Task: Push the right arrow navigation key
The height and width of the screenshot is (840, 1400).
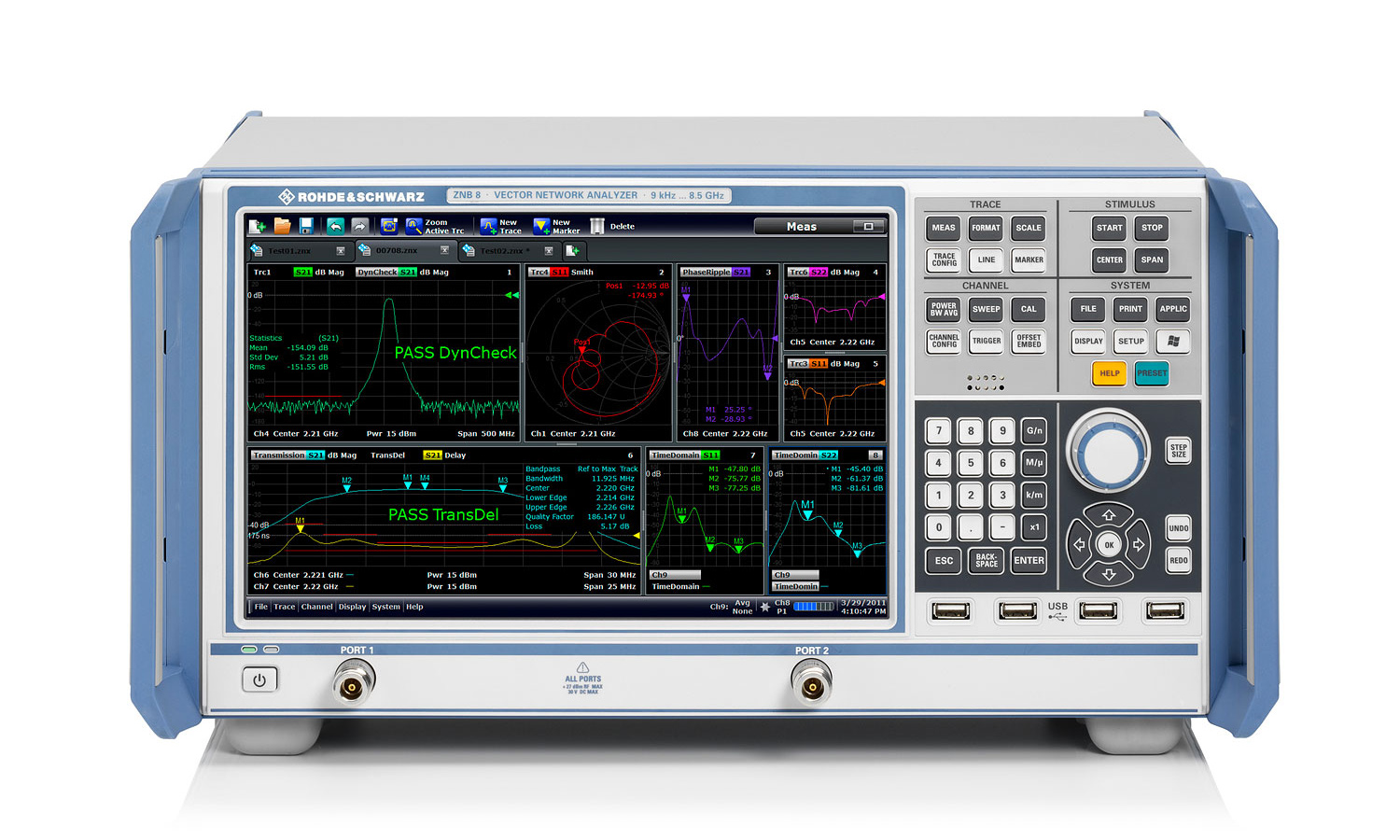Action: (x=1139, y=545)
